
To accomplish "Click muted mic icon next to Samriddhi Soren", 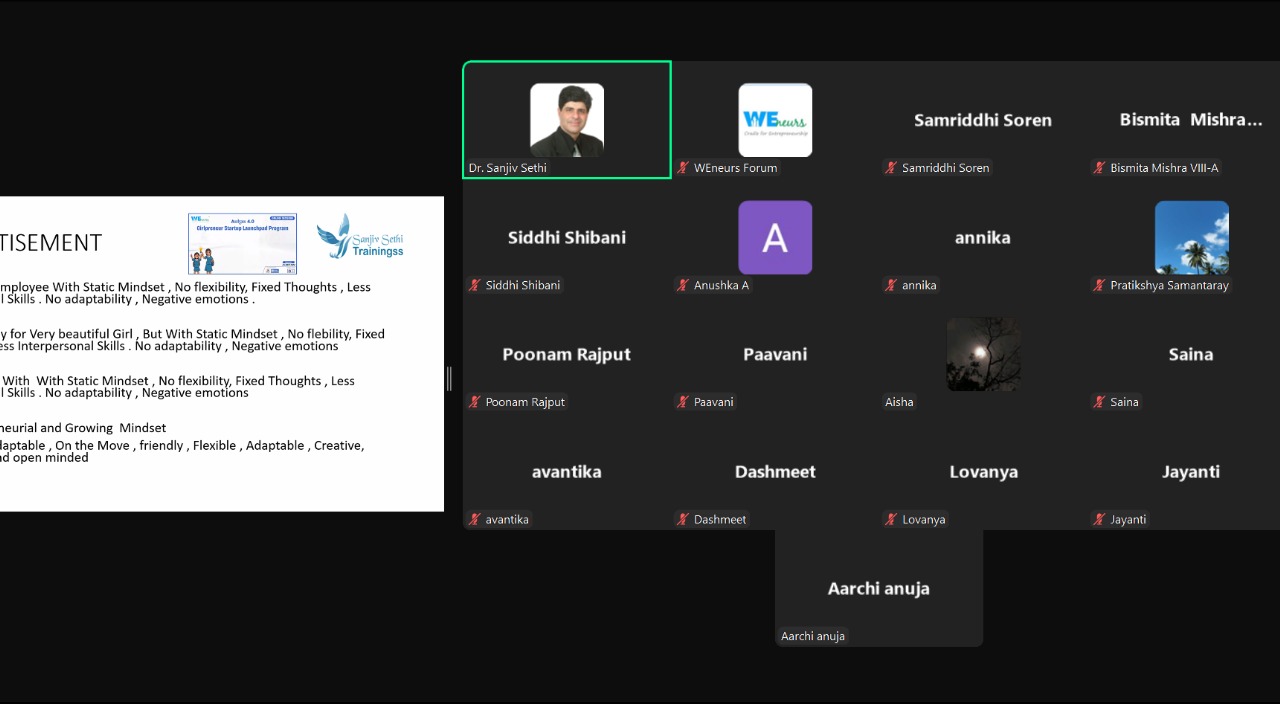I will (891, 168).
